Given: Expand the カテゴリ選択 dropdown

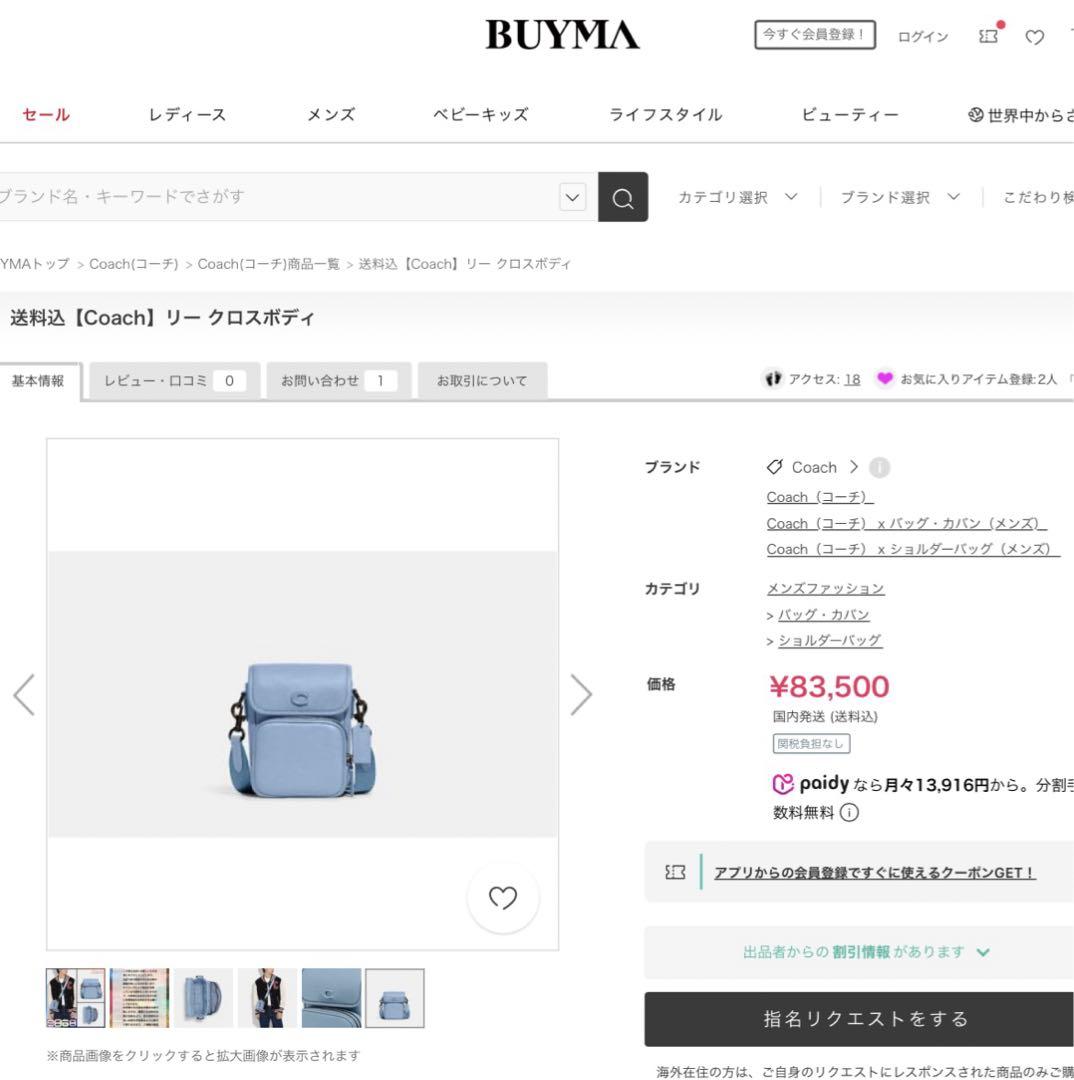Looking at the screenshot, I should [738, 198].
